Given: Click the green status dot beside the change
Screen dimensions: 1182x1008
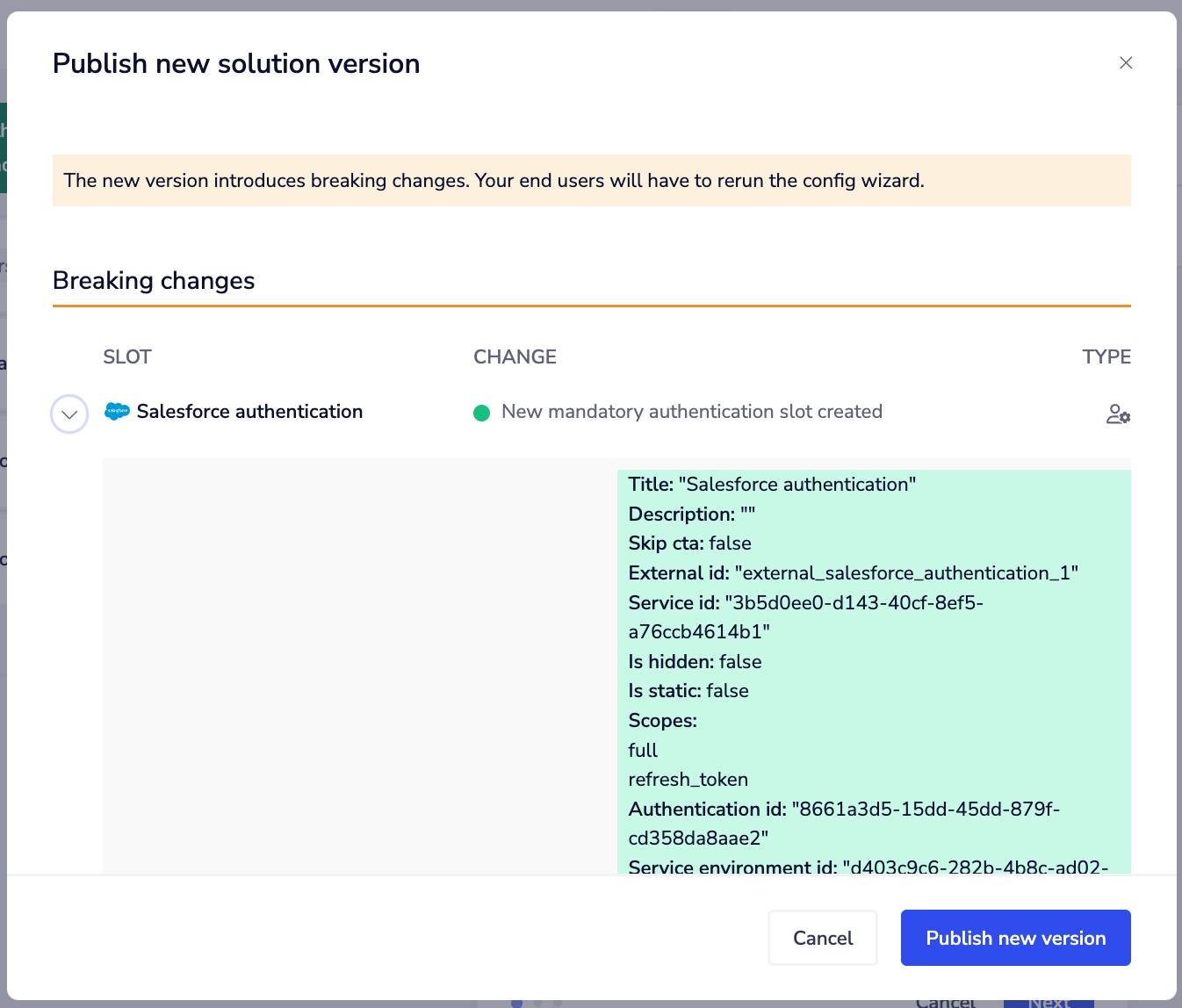Looking at the screenshot, I should click(482, 412).
